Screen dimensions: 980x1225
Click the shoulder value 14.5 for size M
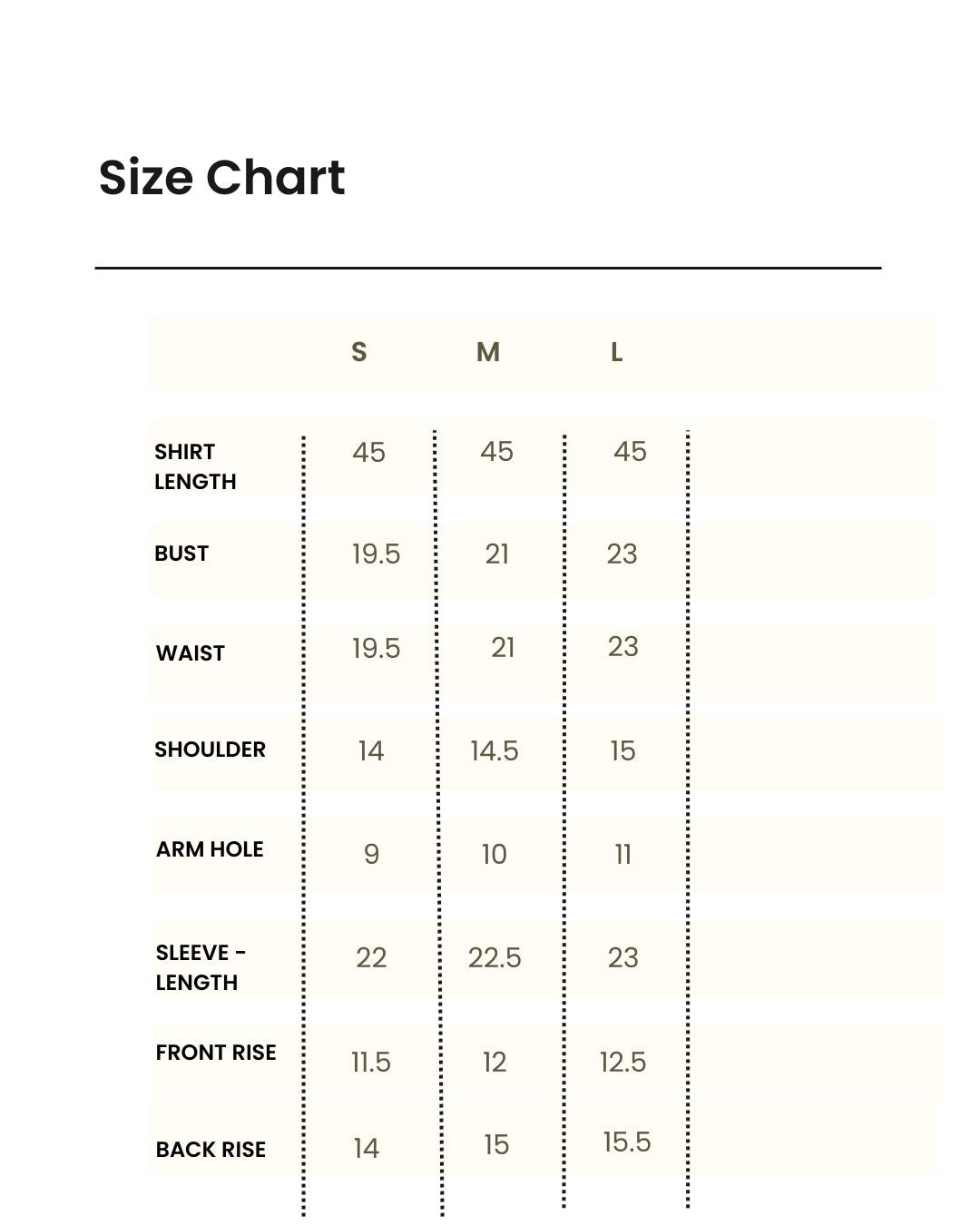pos(495,751)
